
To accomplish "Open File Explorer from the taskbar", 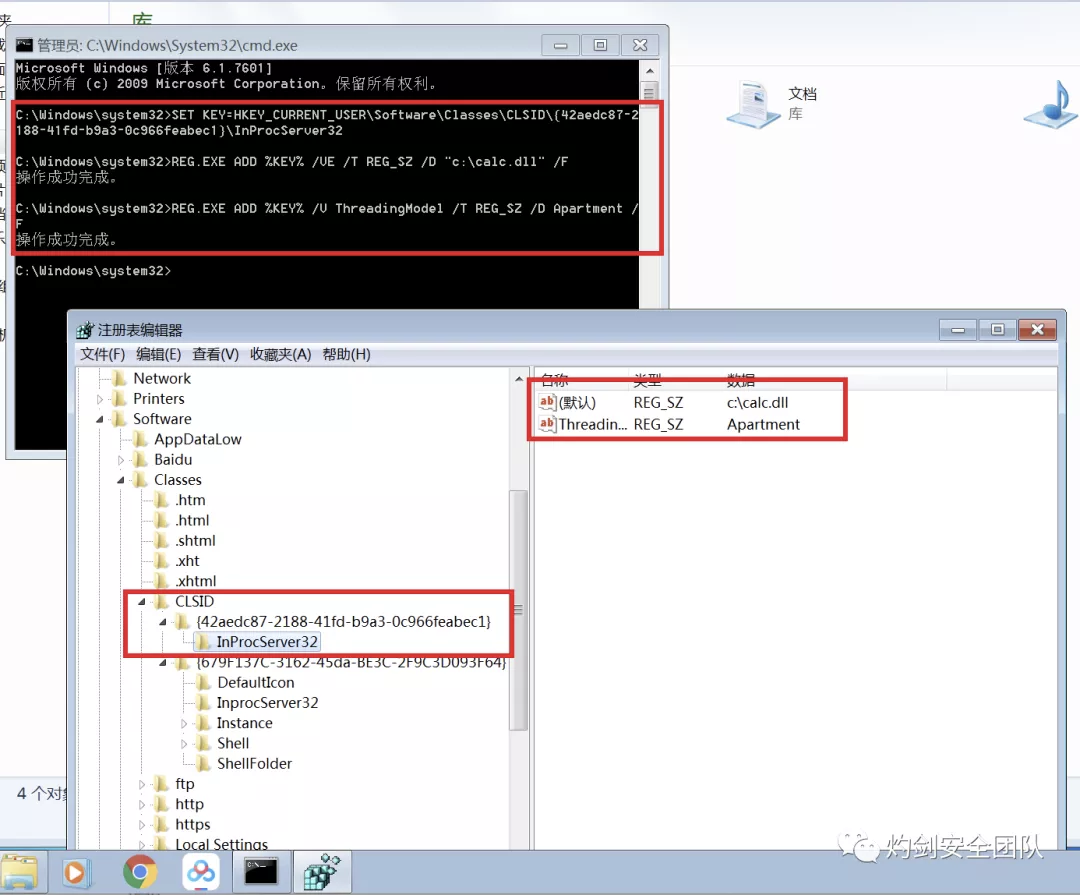I will pos(20,872).
